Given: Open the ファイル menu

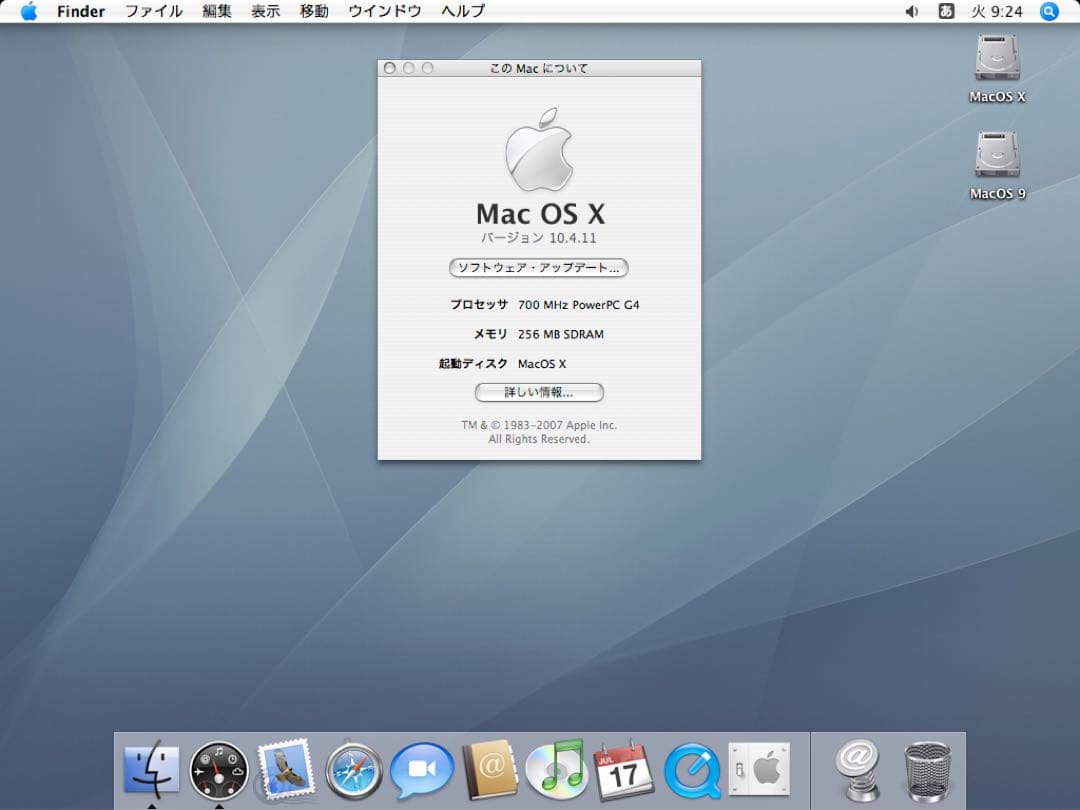Looking at the screenshot, I should 153,11.
